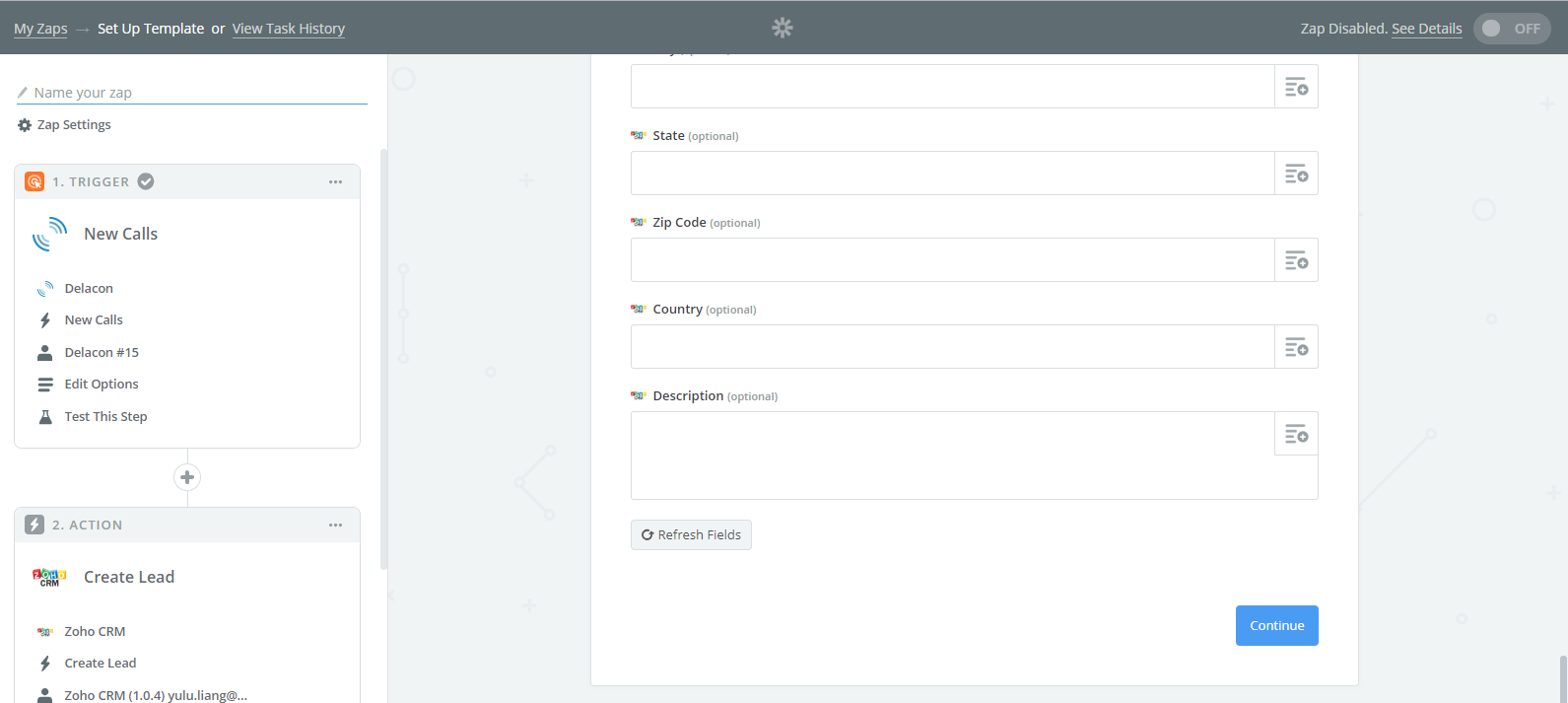Click the Continue button
Screen dimensions: 1568x703
pos(1277,625)
